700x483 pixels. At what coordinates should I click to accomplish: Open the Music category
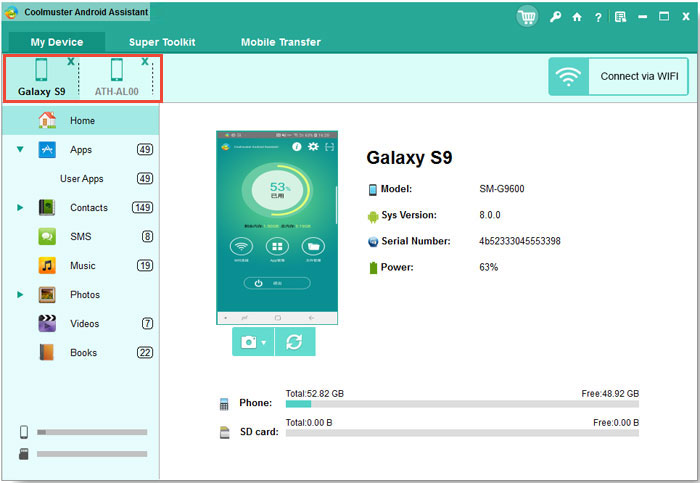tap(81, 266)
